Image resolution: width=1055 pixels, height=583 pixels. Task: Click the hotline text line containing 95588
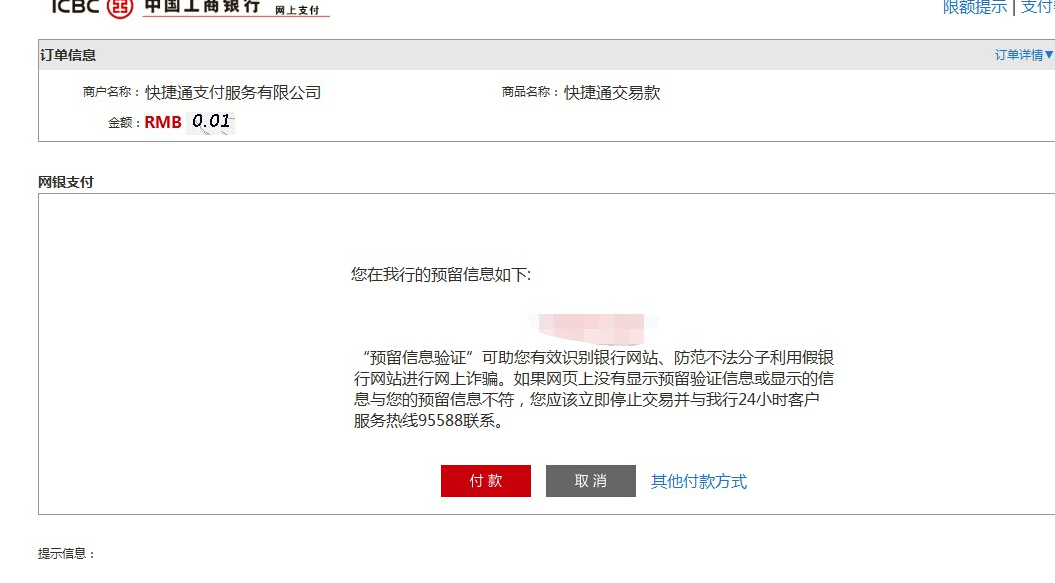(429, 421)
